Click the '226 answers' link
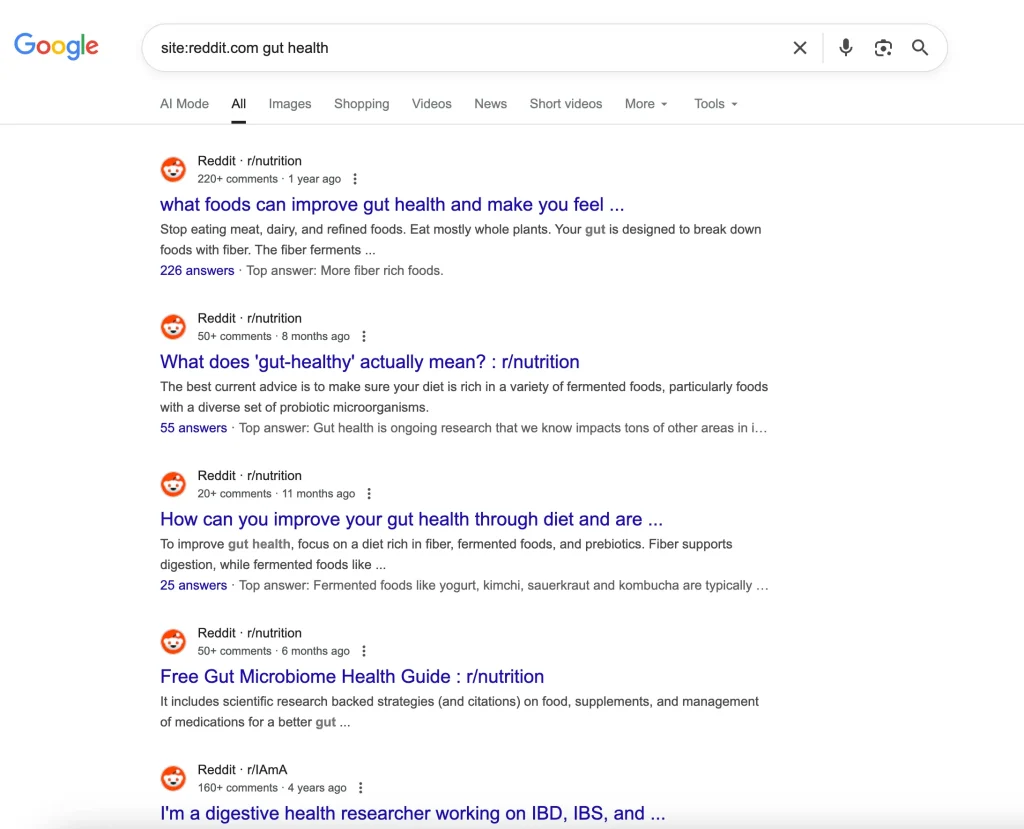Viewport: 1024px width, 829px height. point(197,271)
